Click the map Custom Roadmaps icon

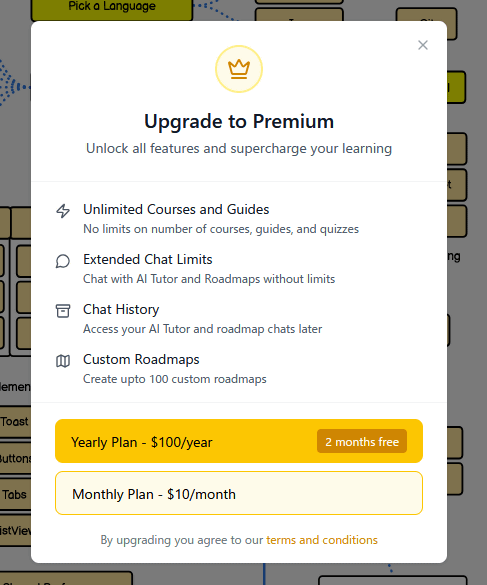click(63, 361)
